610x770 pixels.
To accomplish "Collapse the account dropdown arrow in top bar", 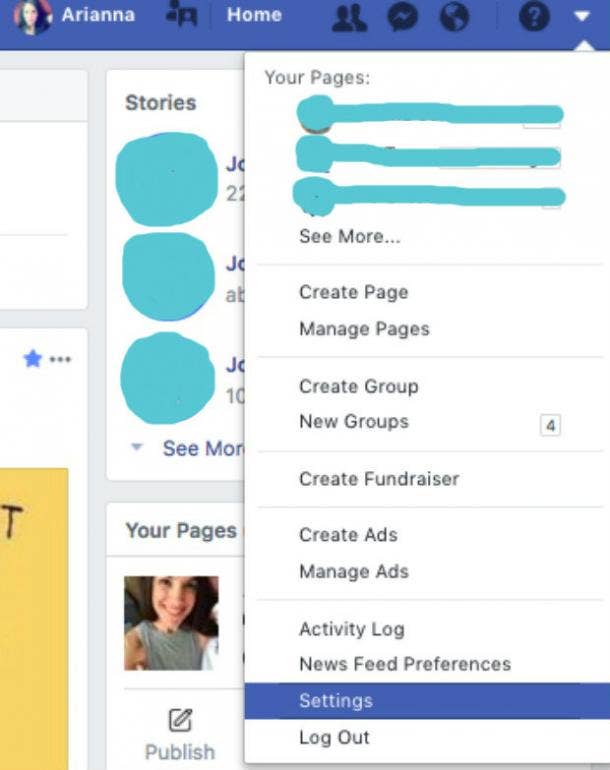I will coord(582,17).
